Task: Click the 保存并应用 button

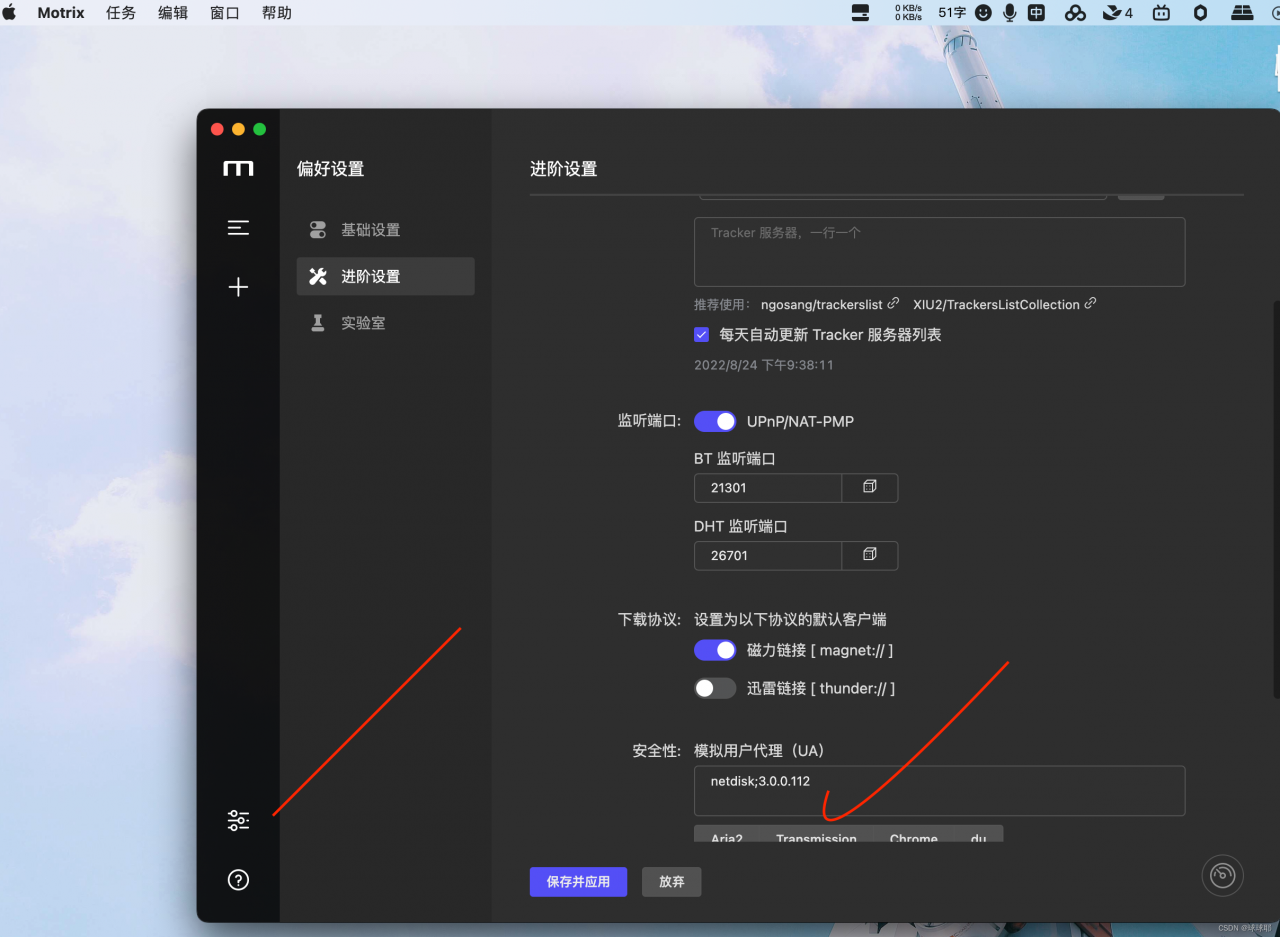Action: pyautogui.click(x=578, y=882)
